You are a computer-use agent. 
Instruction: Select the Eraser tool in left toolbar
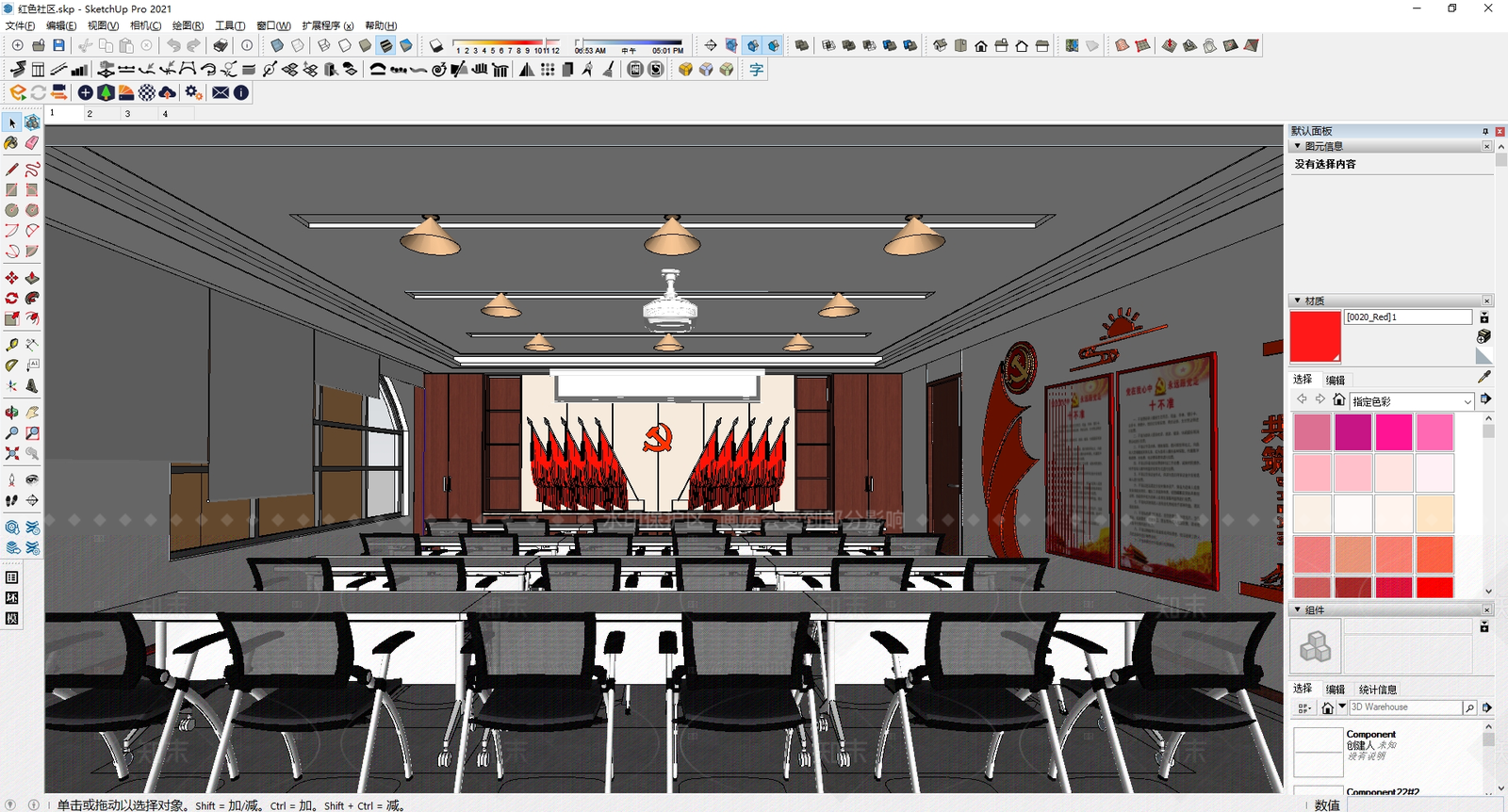coord(32,143)
